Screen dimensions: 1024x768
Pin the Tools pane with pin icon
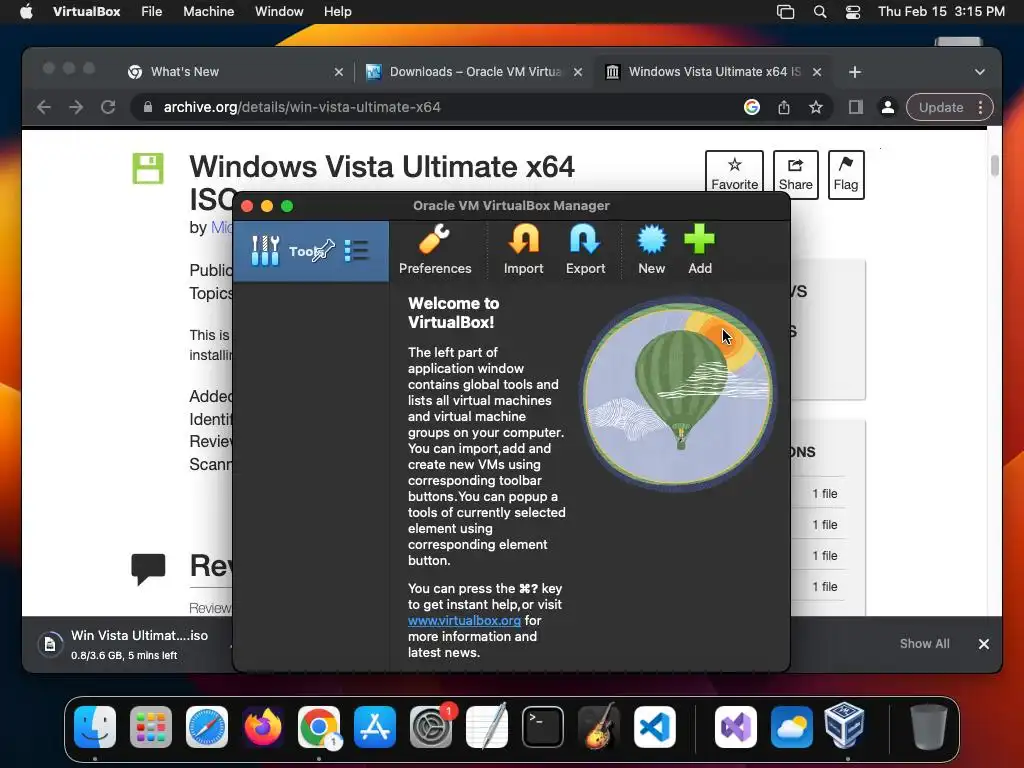pos(324,251)
